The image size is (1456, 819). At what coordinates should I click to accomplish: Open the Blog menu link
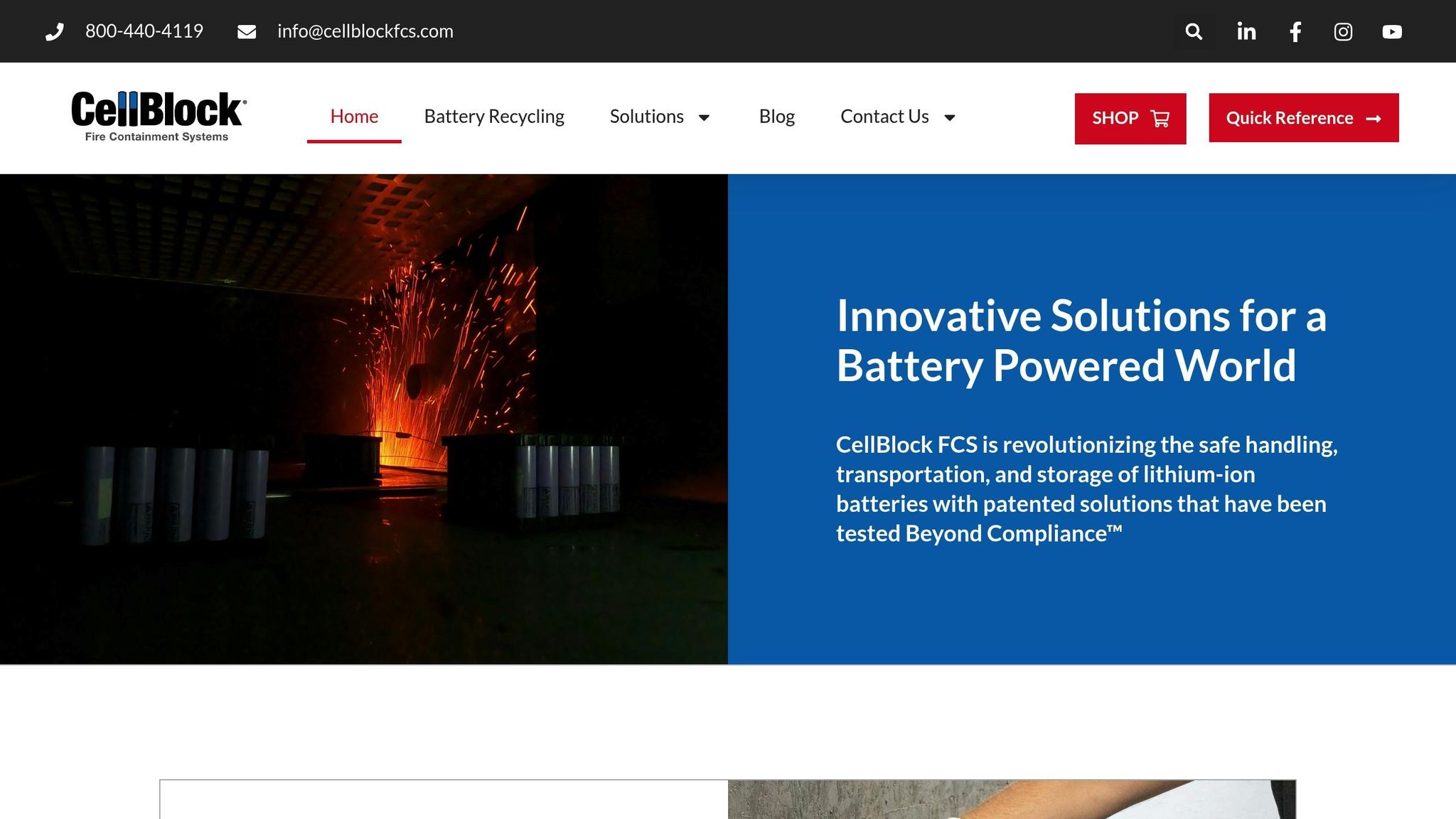click(x=776, y=117)
